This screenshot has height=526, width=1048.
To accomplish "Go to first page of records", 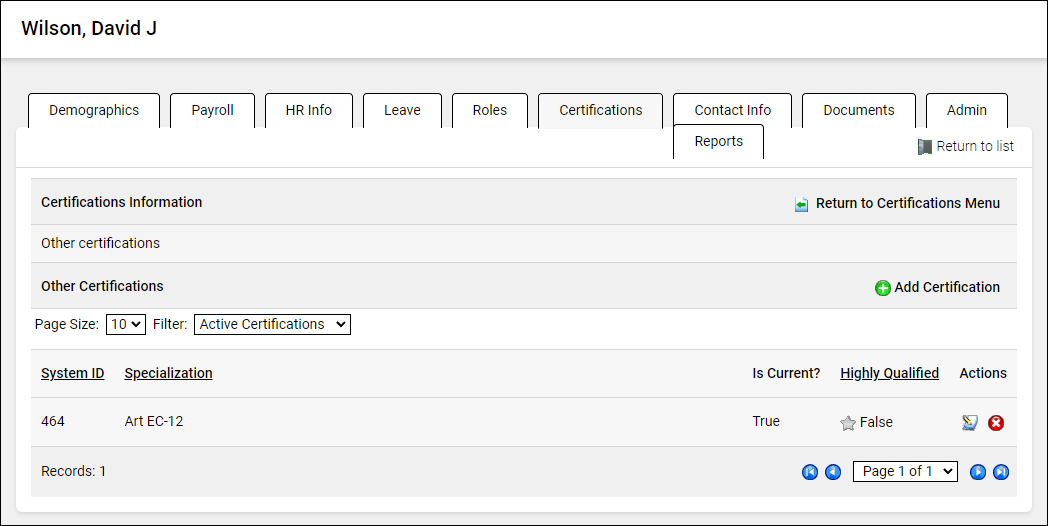I will click(x=810, y=472).
